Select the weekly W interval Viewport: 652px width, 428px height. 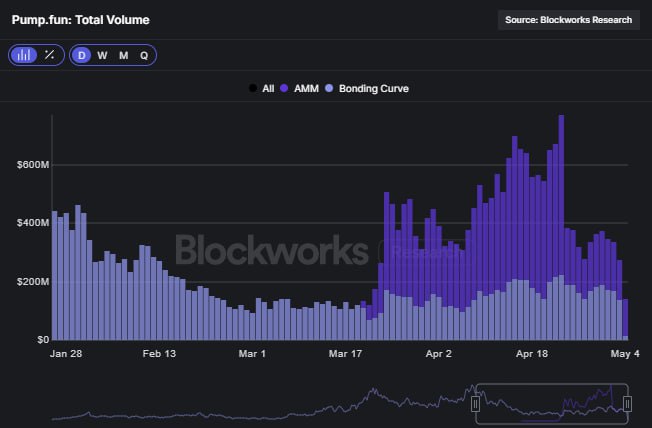[102, 55]
